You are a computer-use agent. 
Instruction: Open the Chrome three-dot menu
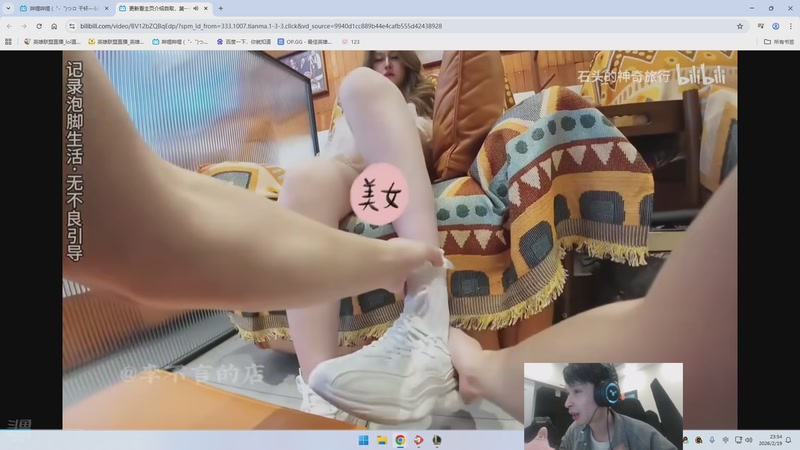(x=791, y=26)
